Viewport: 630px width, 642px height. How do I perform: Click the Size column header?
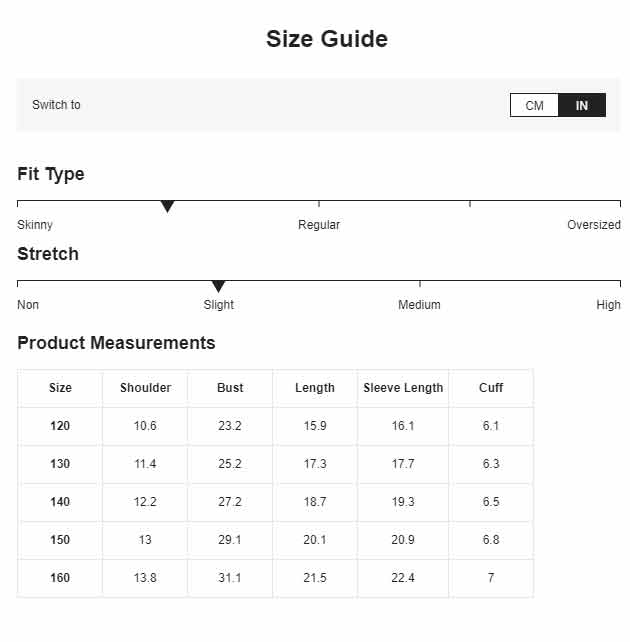(60, 387)
